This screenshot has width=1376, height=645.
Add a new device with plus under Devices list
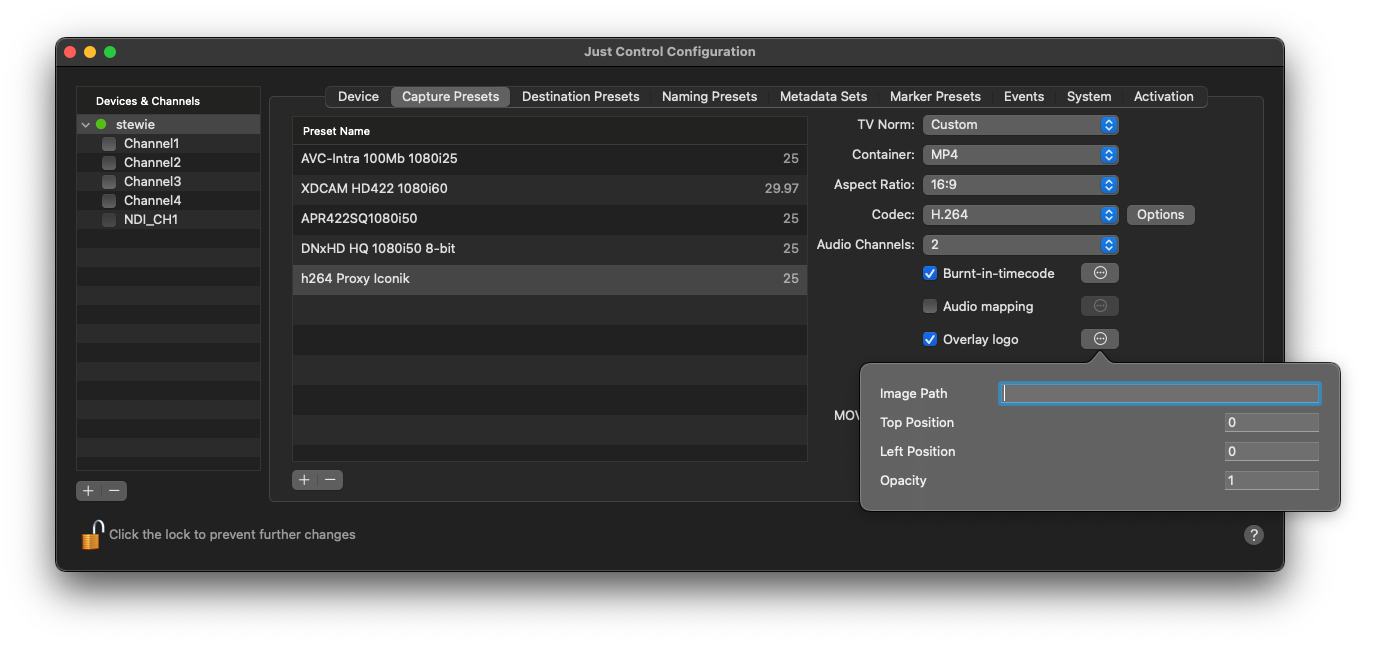coord(88,491)
